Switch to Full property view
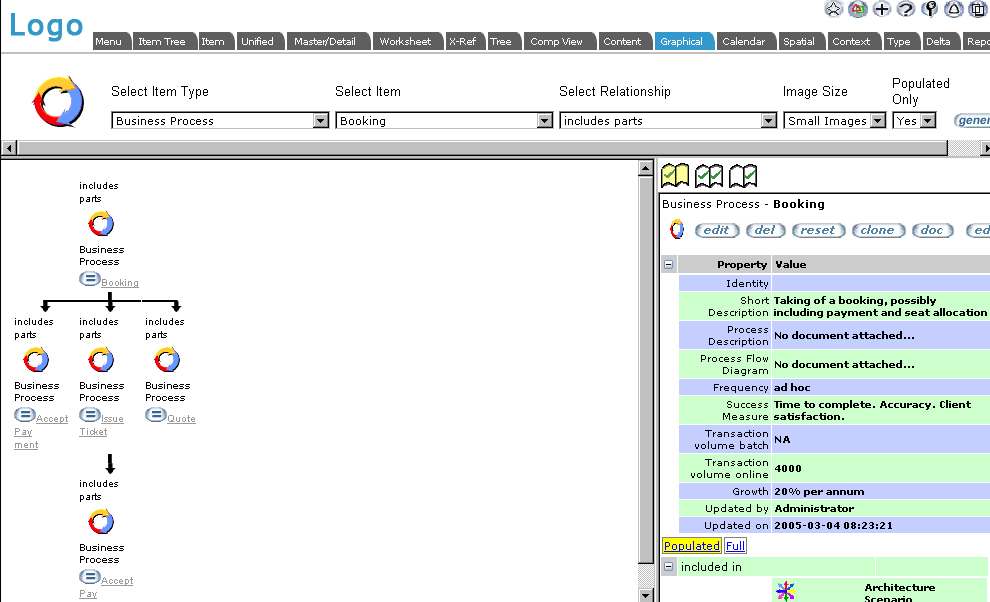Screen dimensions: 990x602 point(735,546)
